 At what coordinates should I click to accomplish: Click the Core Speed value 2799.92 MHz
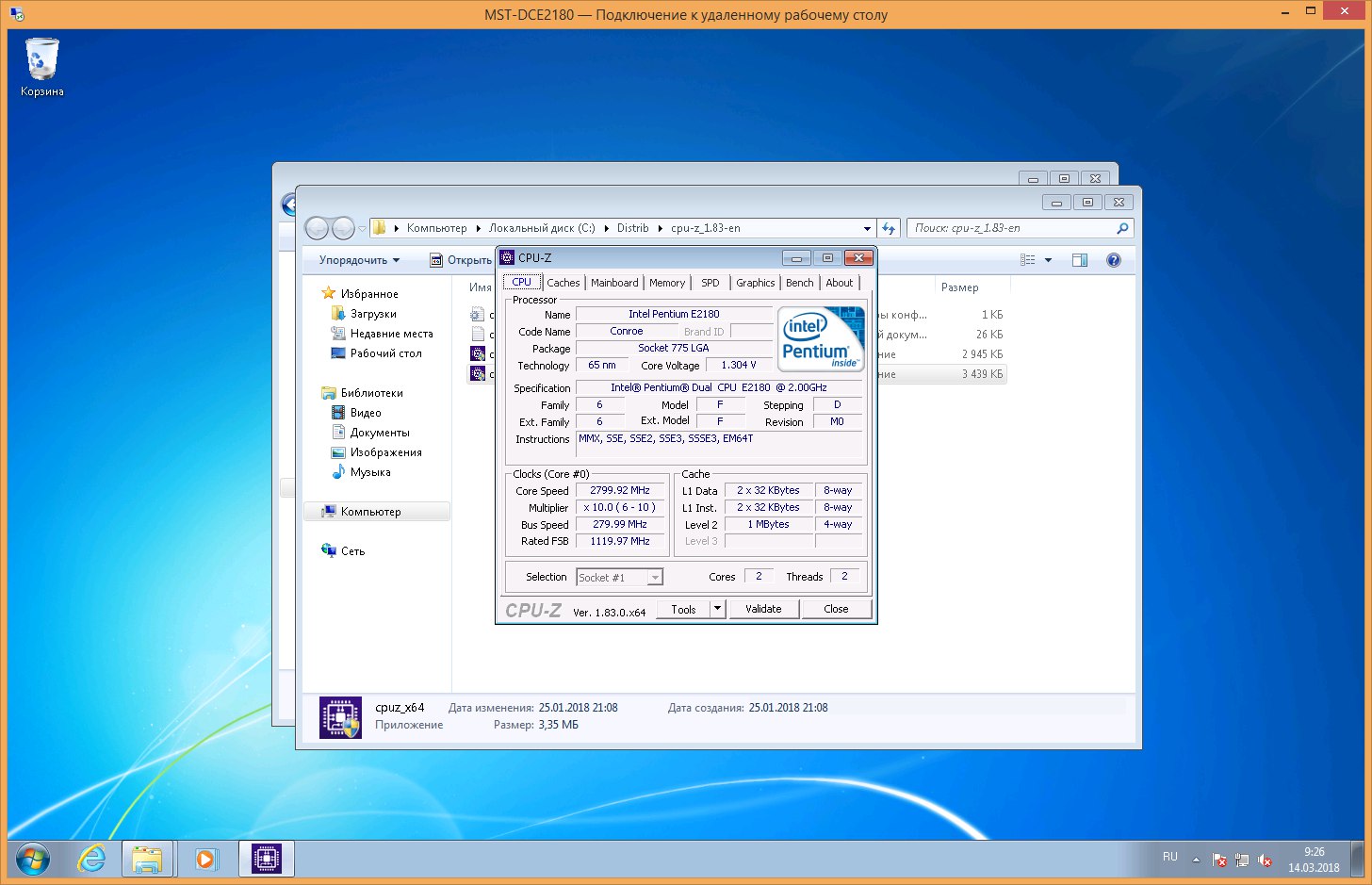tap(620, 490)
